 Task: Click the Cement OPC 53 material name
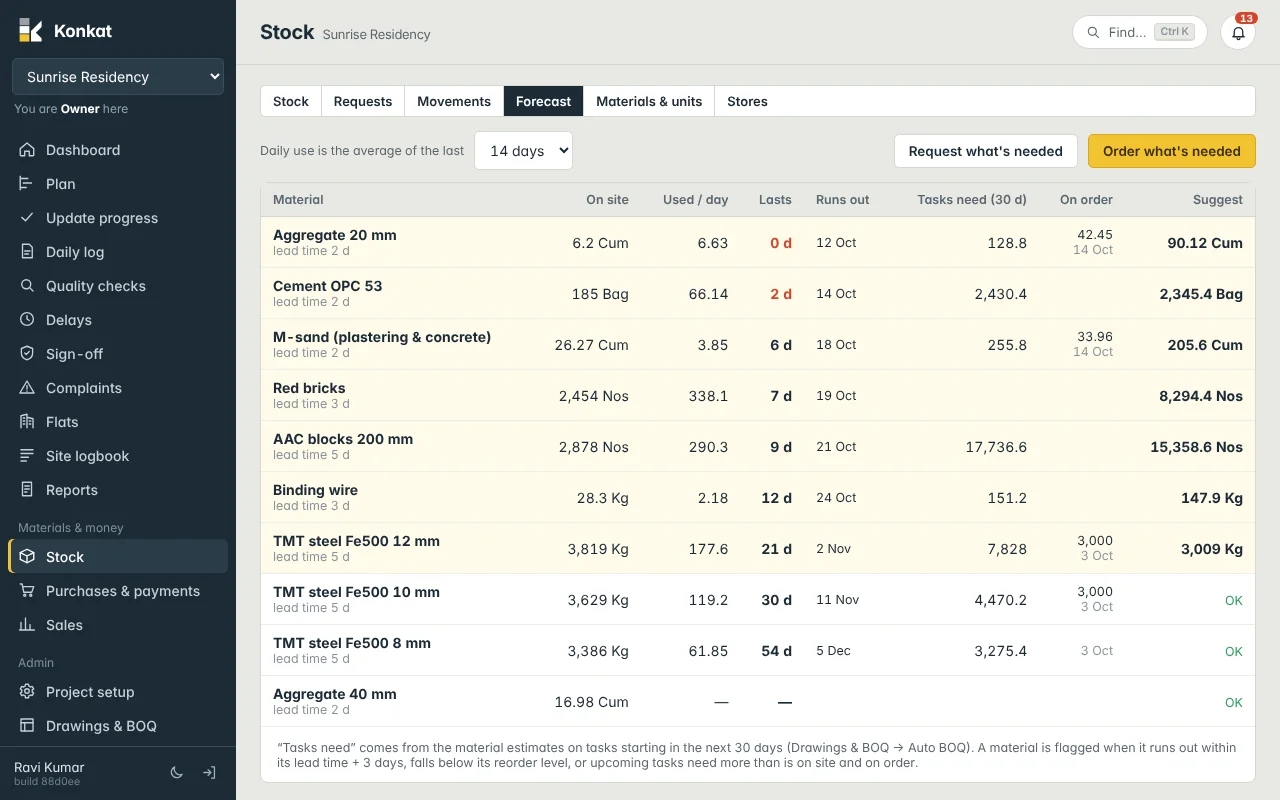coord(328,286)
